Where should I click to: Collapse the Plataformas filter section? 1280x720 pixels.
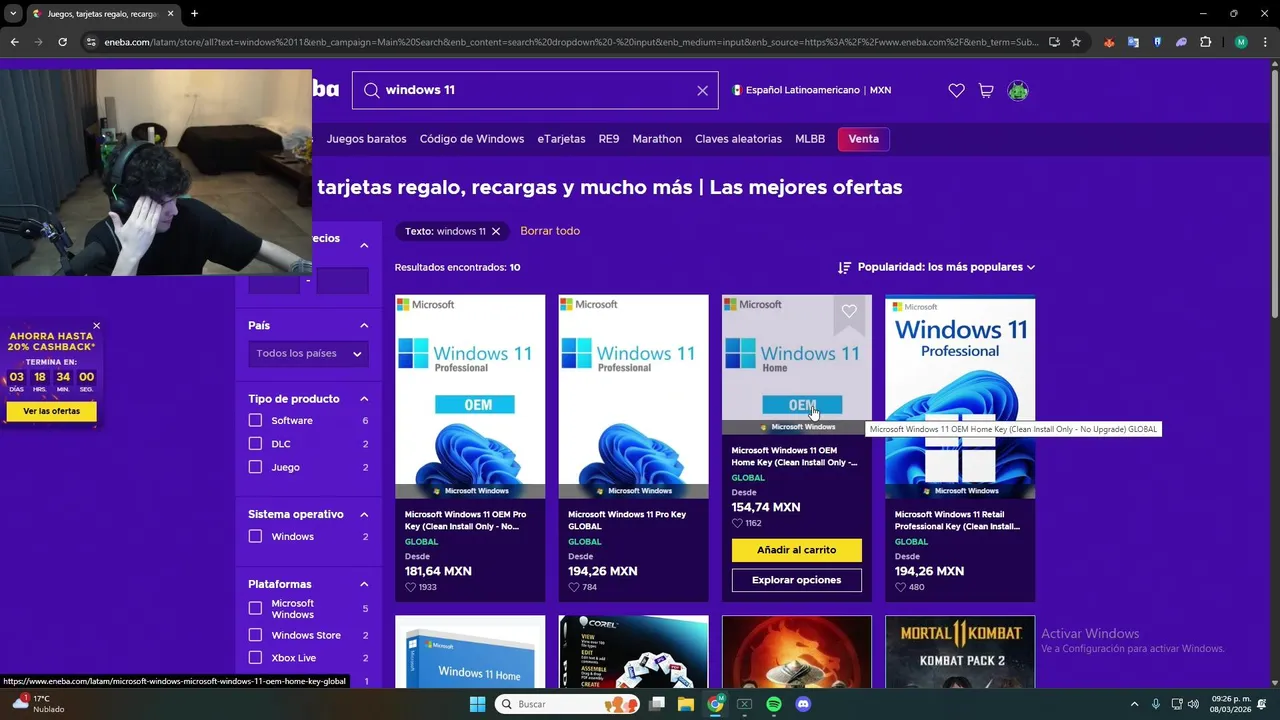(364, 584)
